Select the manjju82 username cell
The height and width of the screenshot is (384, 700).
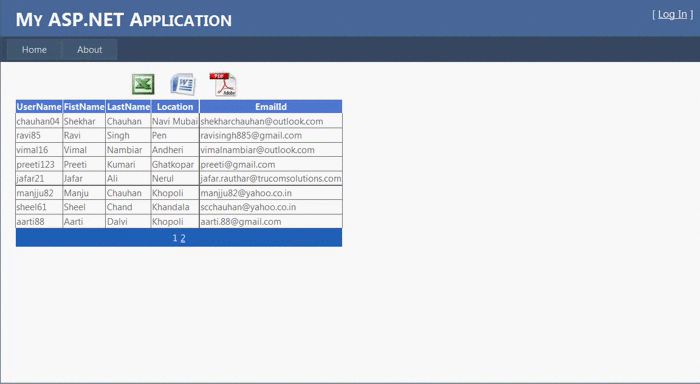point(39,193)
